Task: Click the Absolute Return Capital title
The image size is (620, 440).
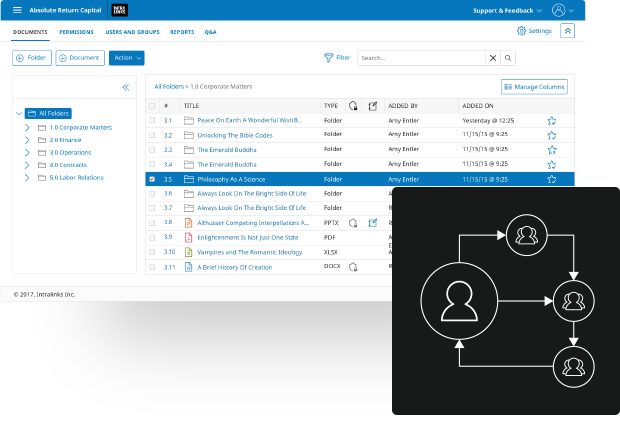Action: [x=65, y=10]
